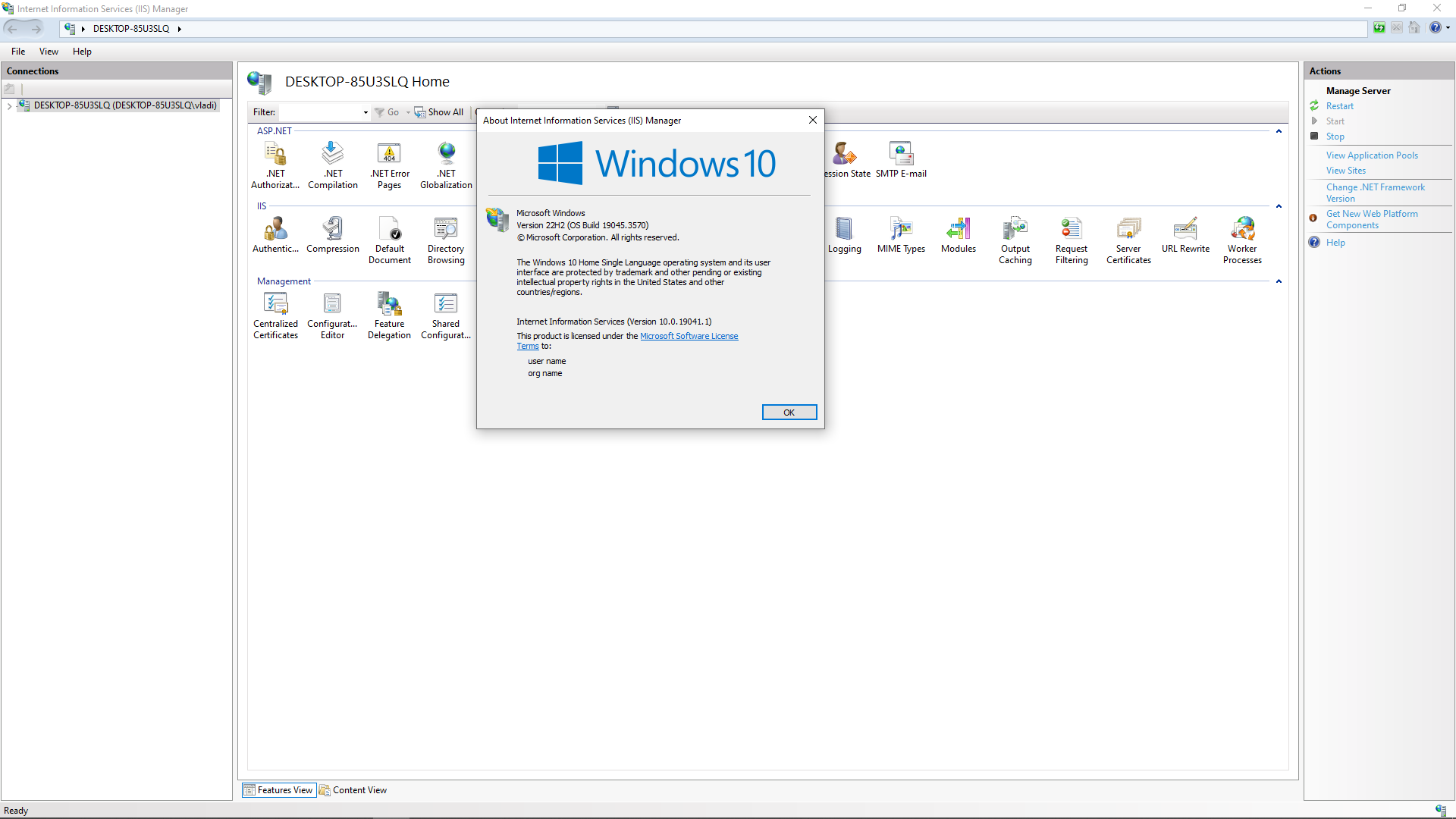Open the Modules feature
This screenshot has height=819, width=1456.
pos(959,234)
